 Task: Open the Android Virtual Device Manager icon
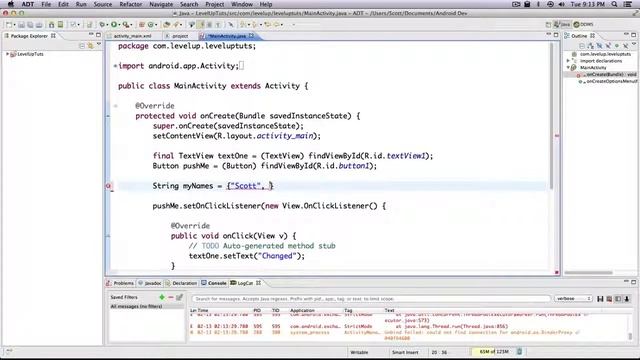click(60, 24)
